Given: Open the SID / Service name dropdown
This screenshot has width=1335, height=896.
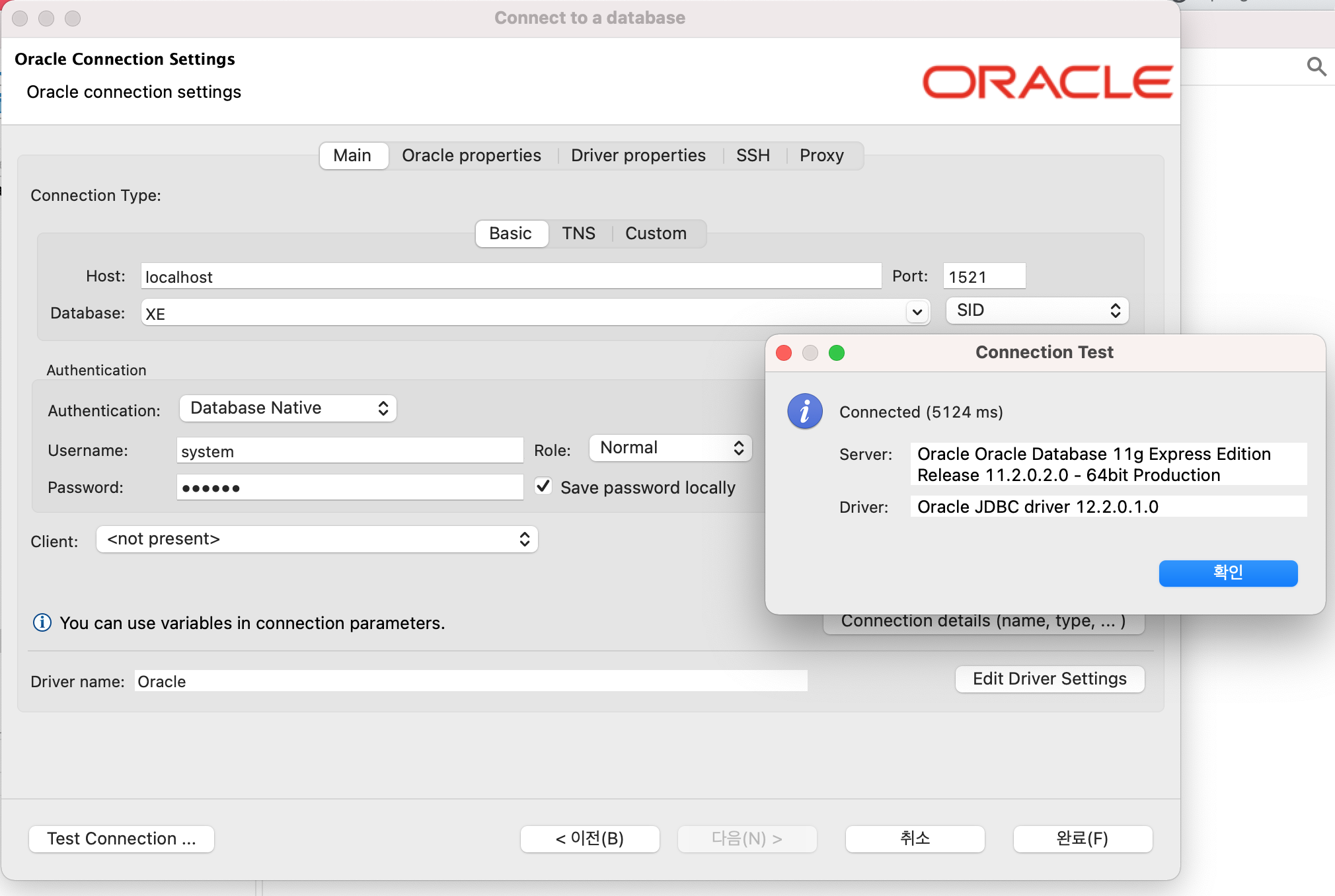Looking at the screenshot, I should pos(1037,311).
